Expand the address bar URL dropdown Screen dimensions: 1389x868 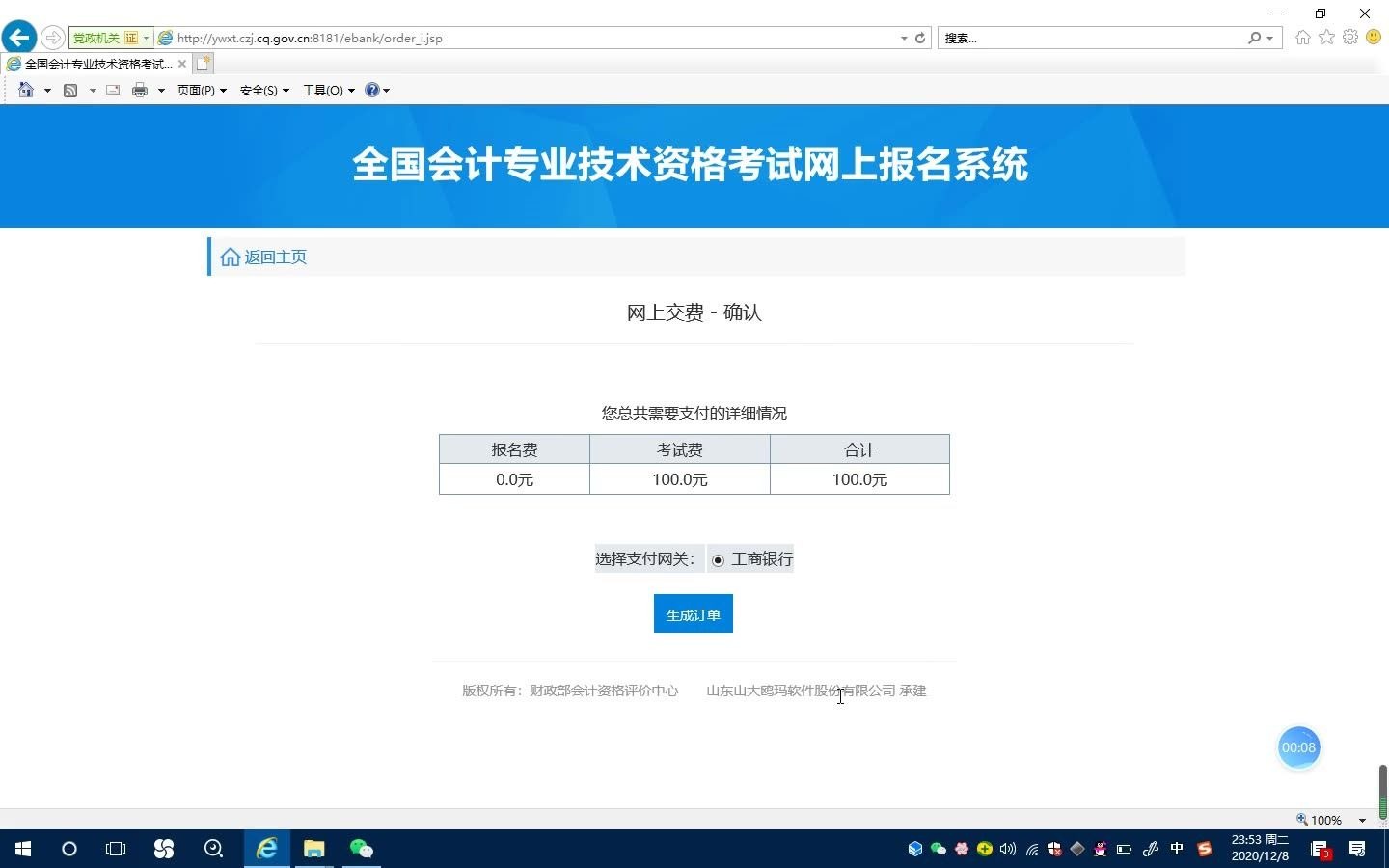coord(904,38)
